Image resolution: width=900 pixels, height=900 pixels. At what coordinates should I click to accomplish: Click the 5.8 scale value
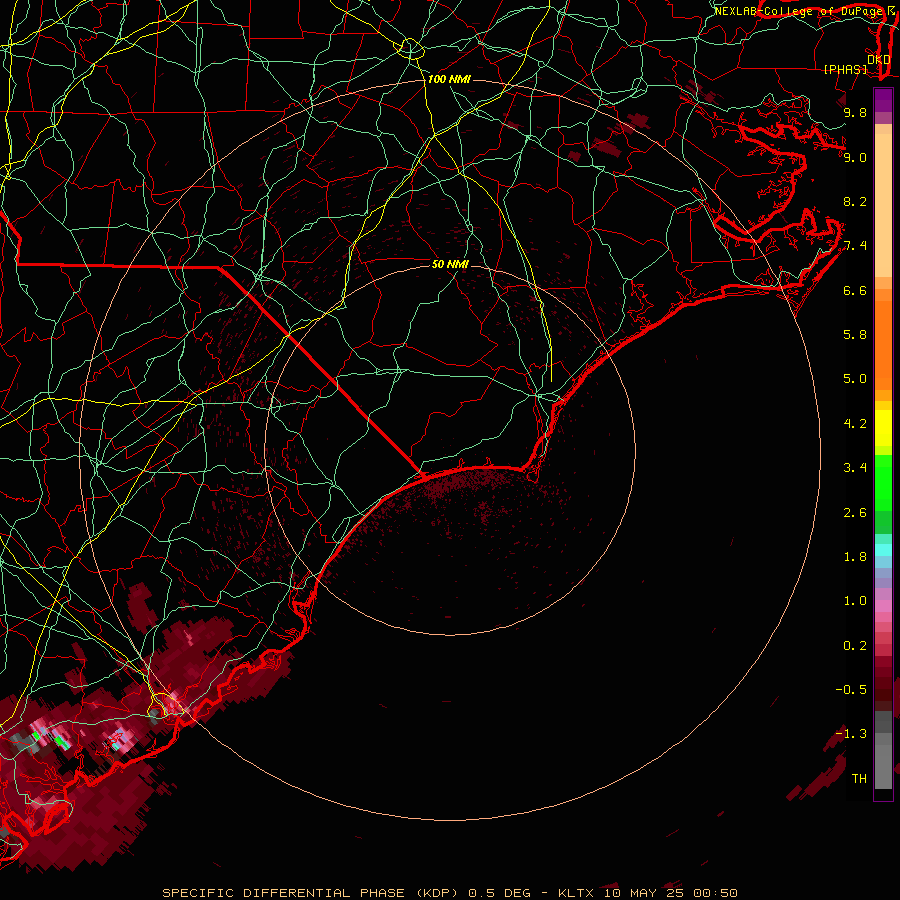coord(855,335)
